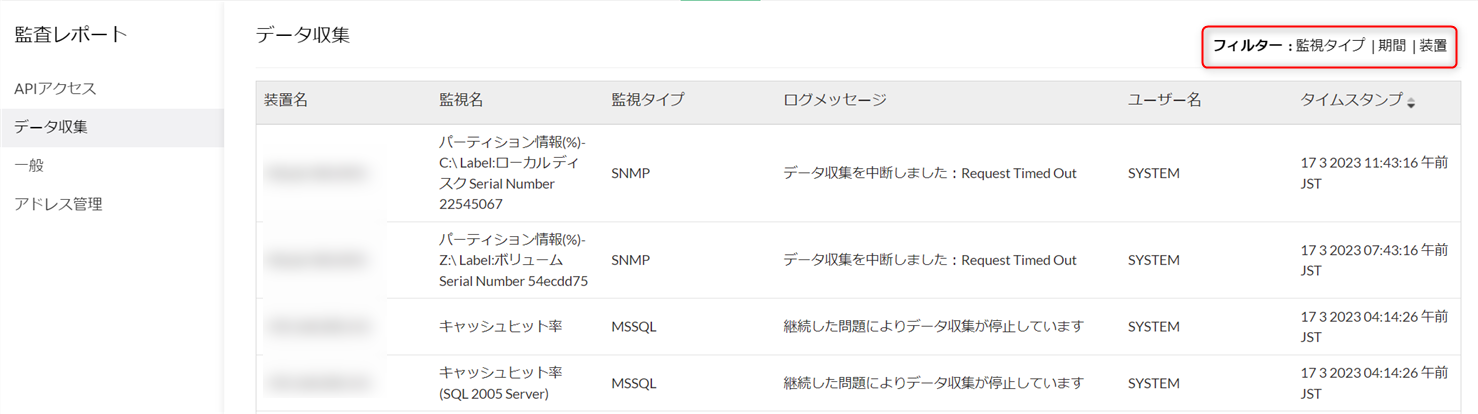Select データ収集 in the sidebar
Screen dimensions: 1478x414
click(51, 127)
